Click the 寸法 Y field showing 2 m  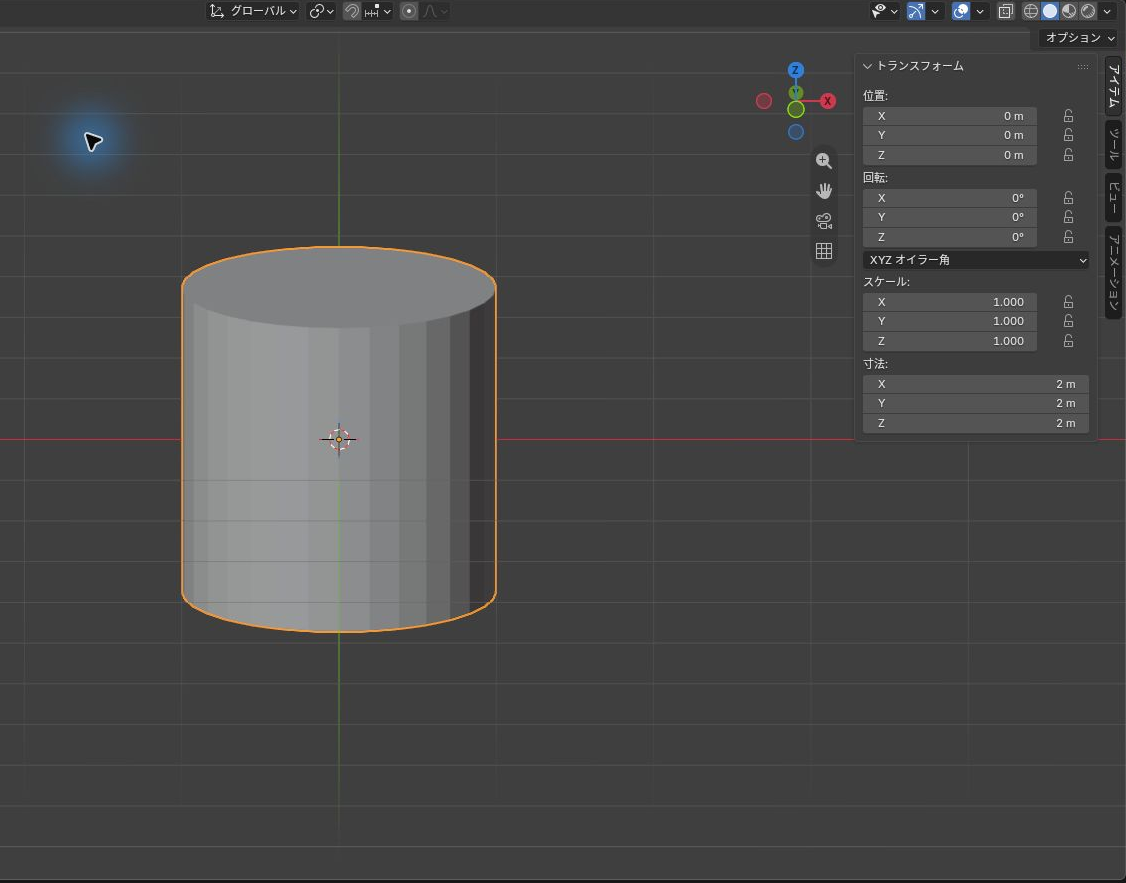tap(975, 403)
